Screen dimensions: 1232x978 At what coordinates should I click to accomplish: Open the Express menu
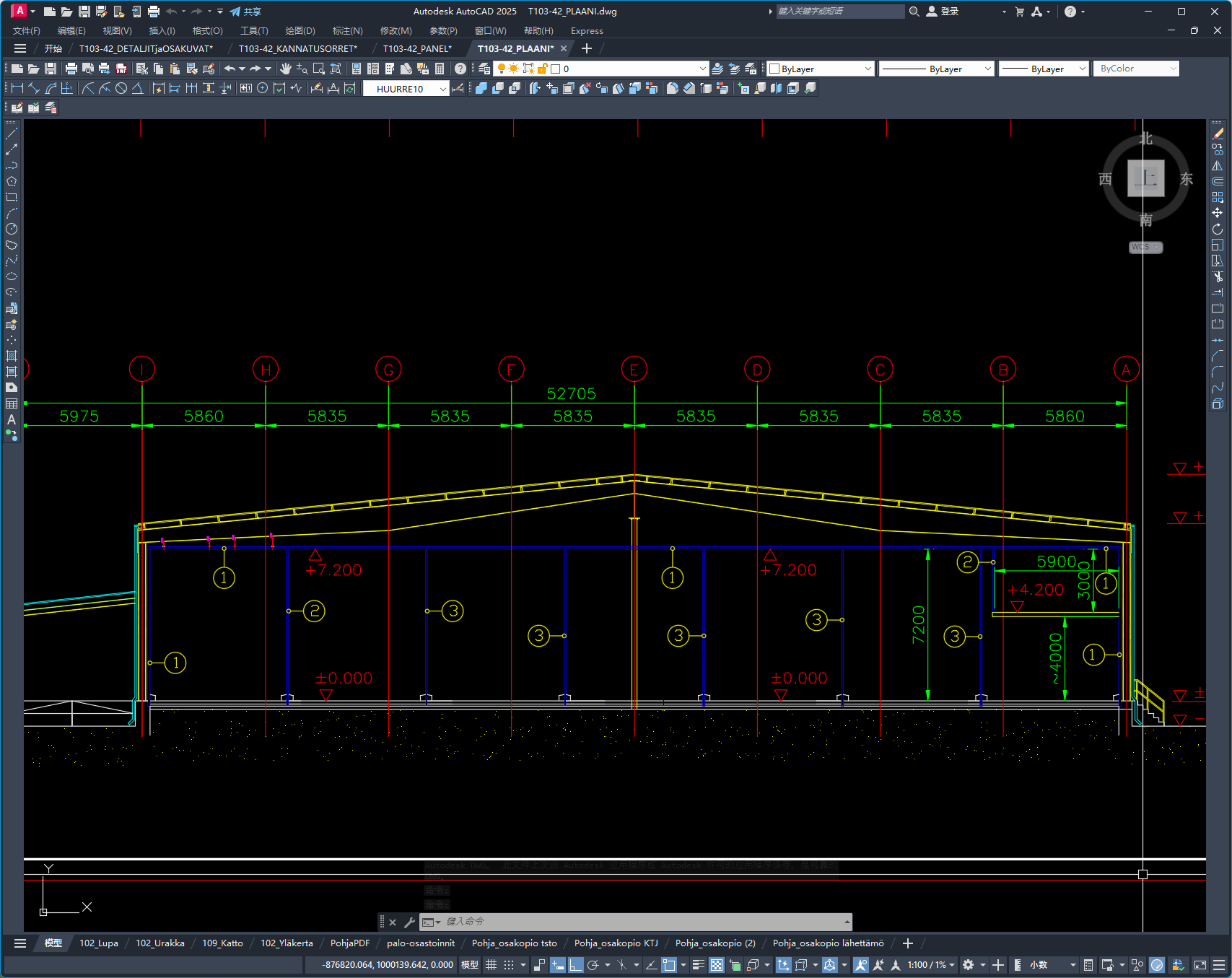[x=587, y=31]
